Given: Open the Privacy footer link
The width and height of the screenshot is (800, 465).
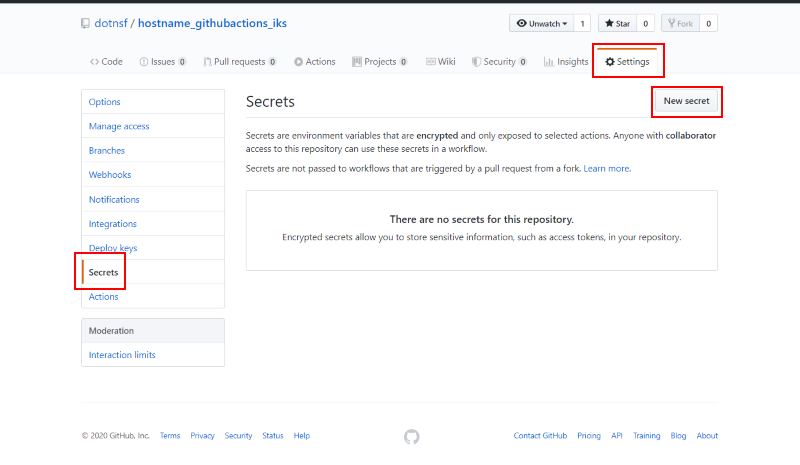Looking at the screenshot, I should pyautogui.click(x=203, y=436).
